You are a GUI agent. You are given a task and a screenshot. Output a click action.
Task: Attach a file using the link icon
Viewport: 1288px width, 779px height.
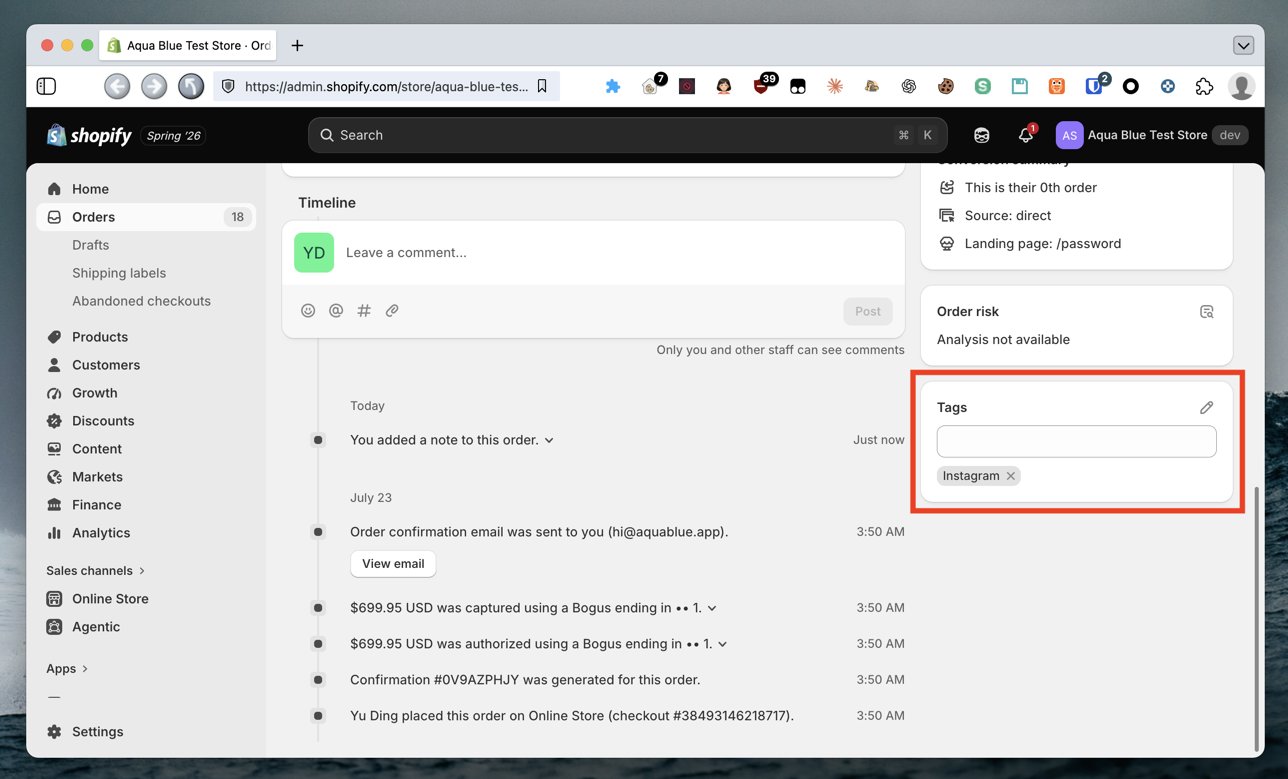(x=392, y=311)
